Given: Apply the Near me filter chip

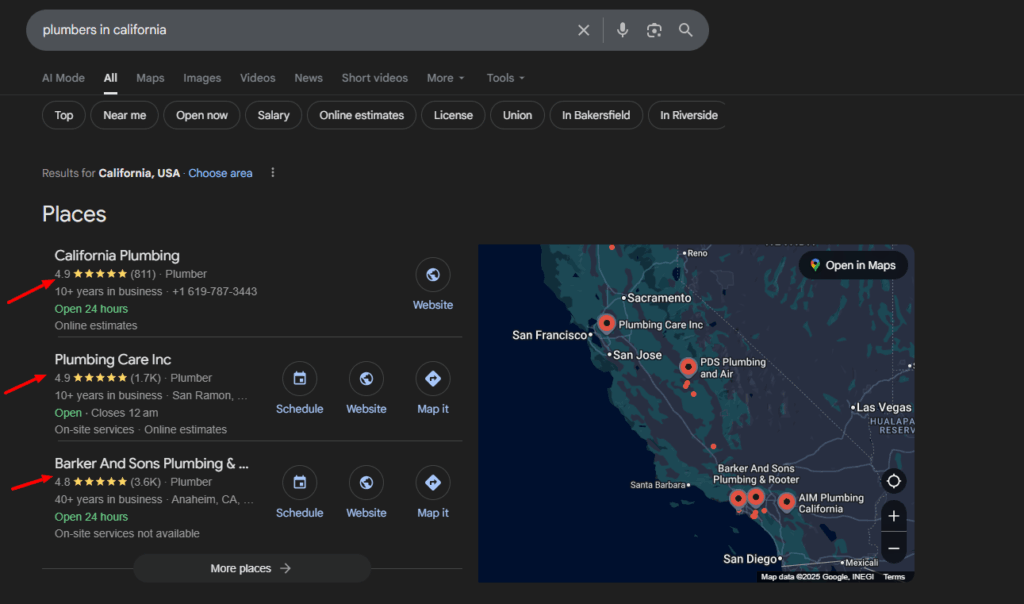Looking at the screenshot, I should tap(124, 116).
